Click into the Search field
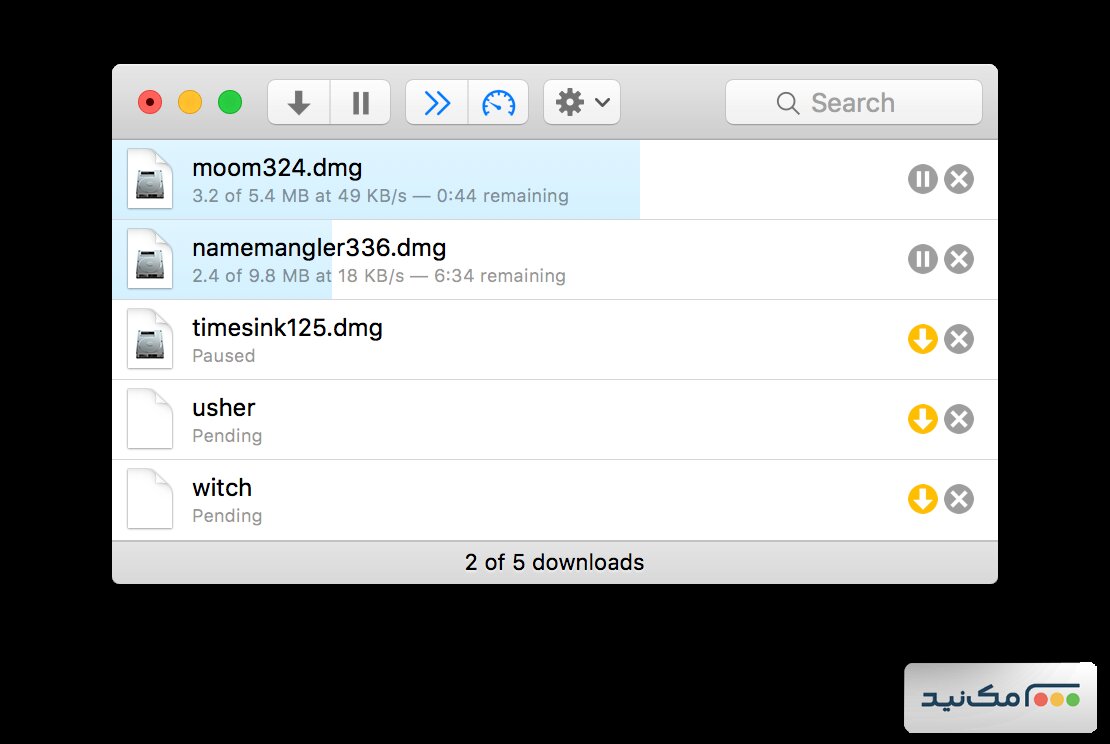The image size is (1110, 744). pos(853,103)
